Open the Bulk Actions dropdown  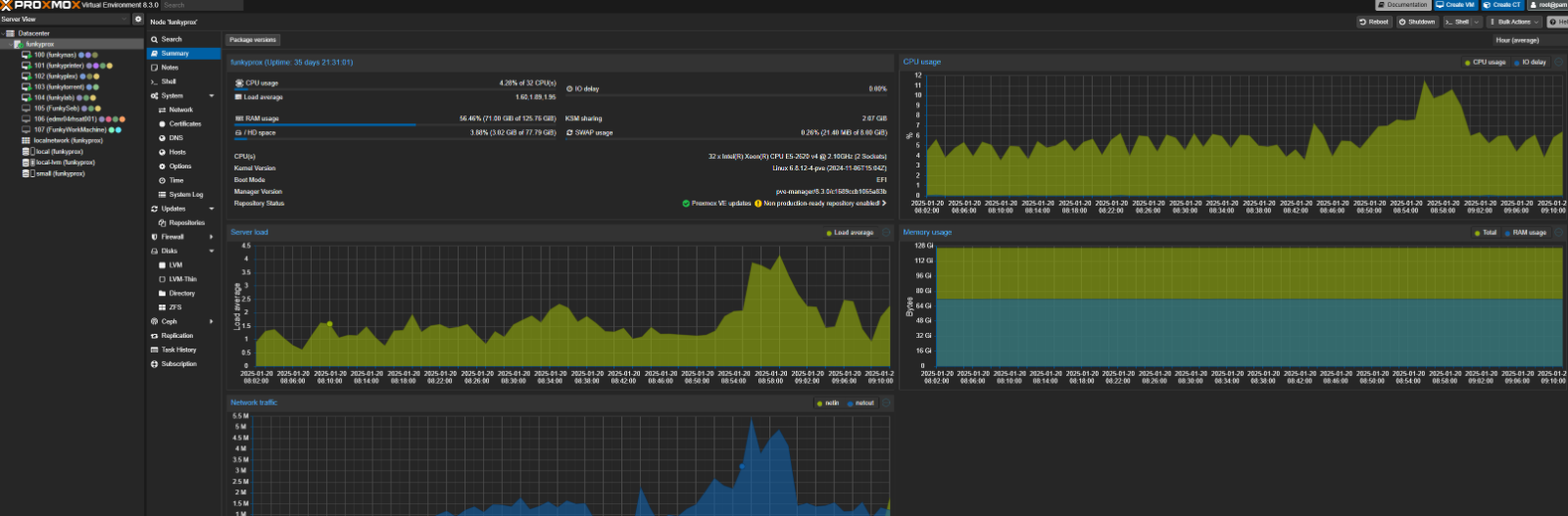tap(1514, 22)
